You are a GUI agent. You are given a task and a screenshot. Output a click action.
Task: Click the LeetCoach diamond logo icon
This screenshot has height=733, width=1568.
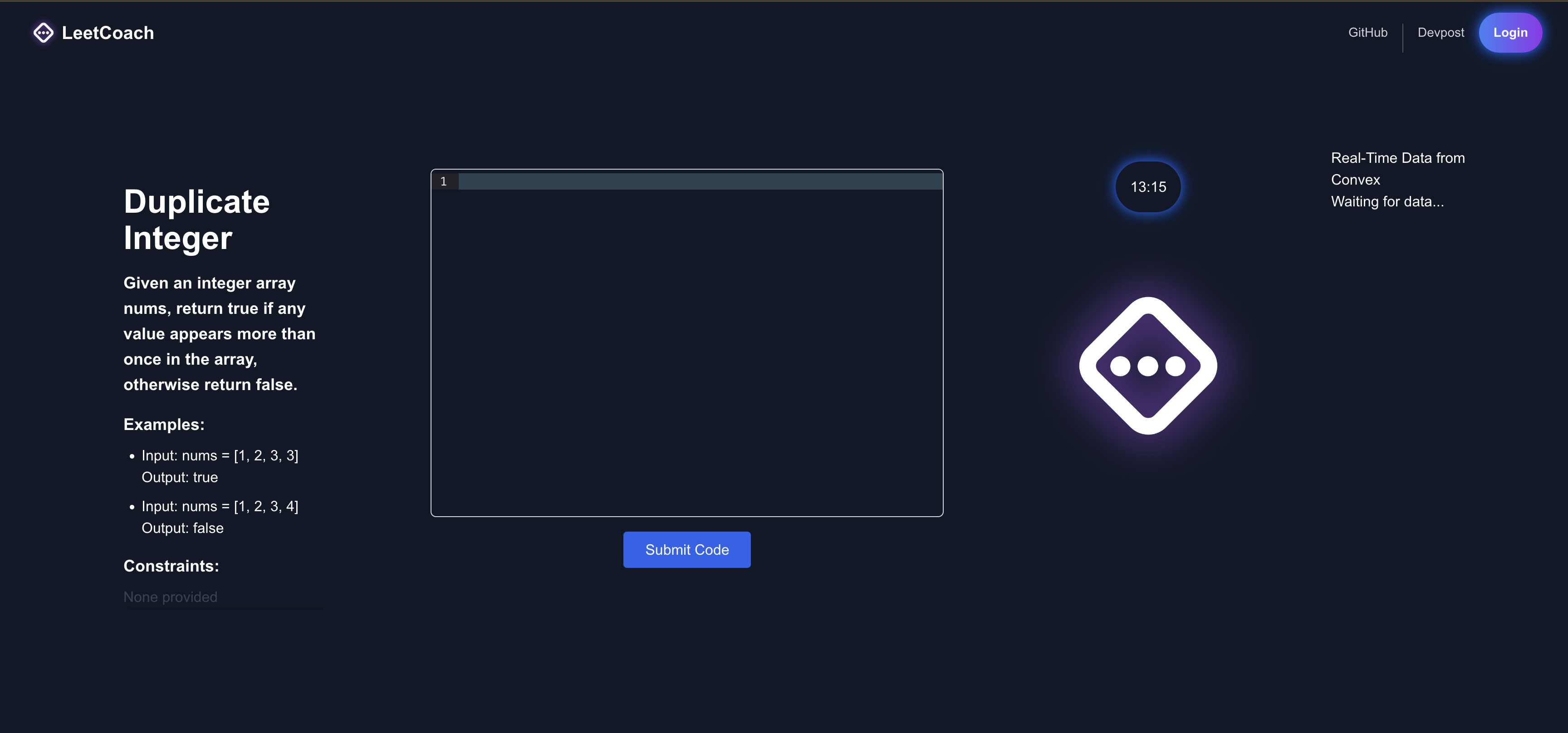click(x=43, y=33)
